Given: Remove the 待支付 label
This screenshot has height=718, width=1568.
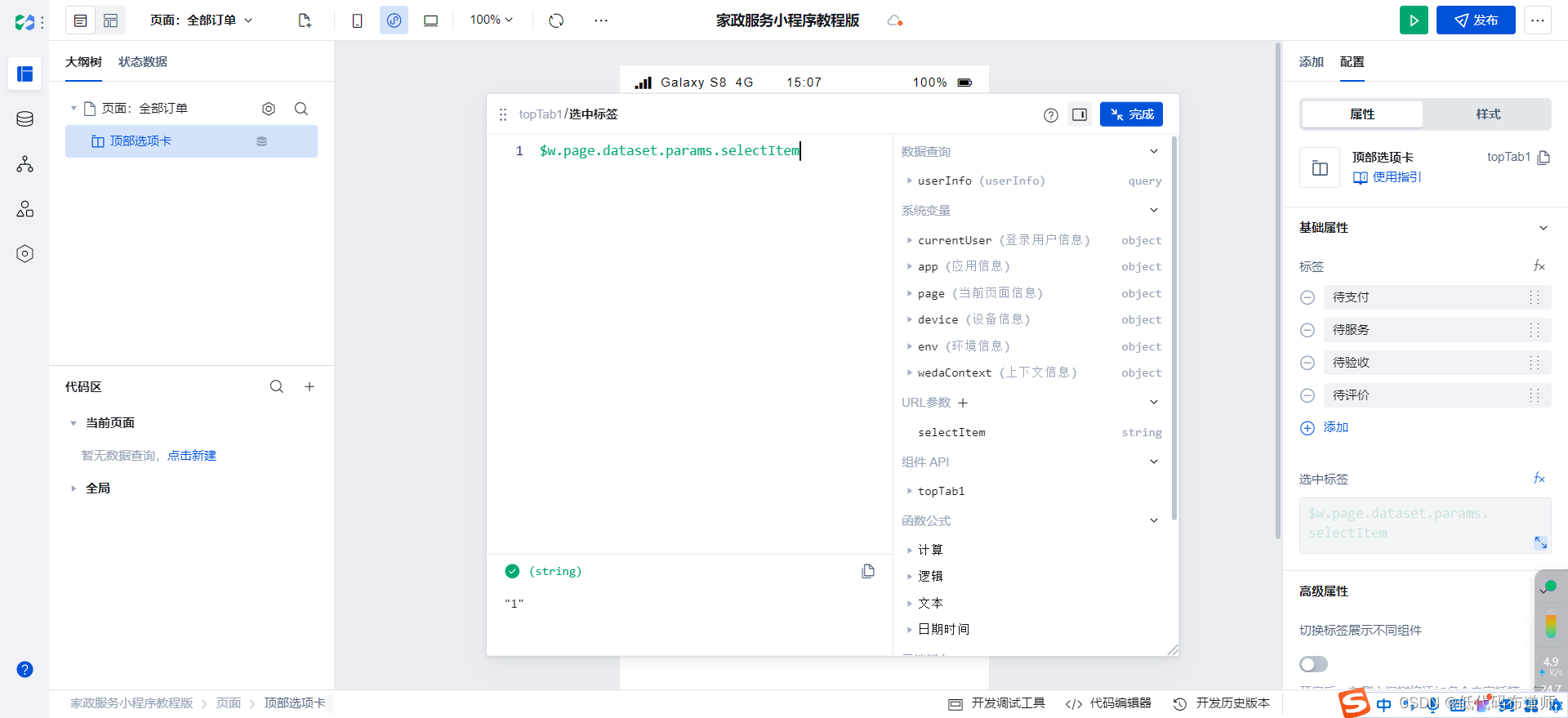Looking at the screenshot, I should tap(1307, 297).
